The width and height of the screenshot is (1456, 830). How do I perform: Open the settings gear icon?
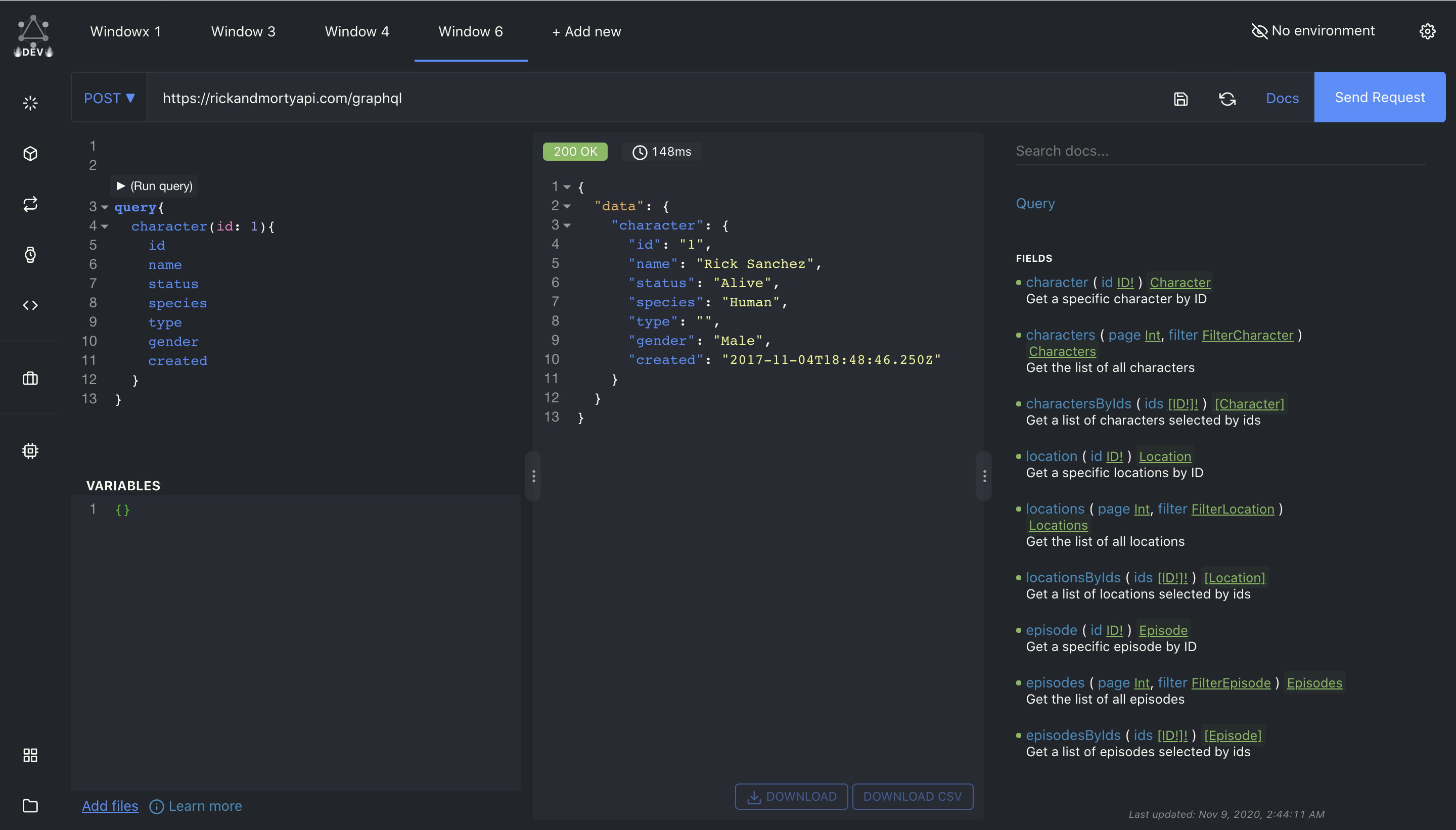(1427, 31)
